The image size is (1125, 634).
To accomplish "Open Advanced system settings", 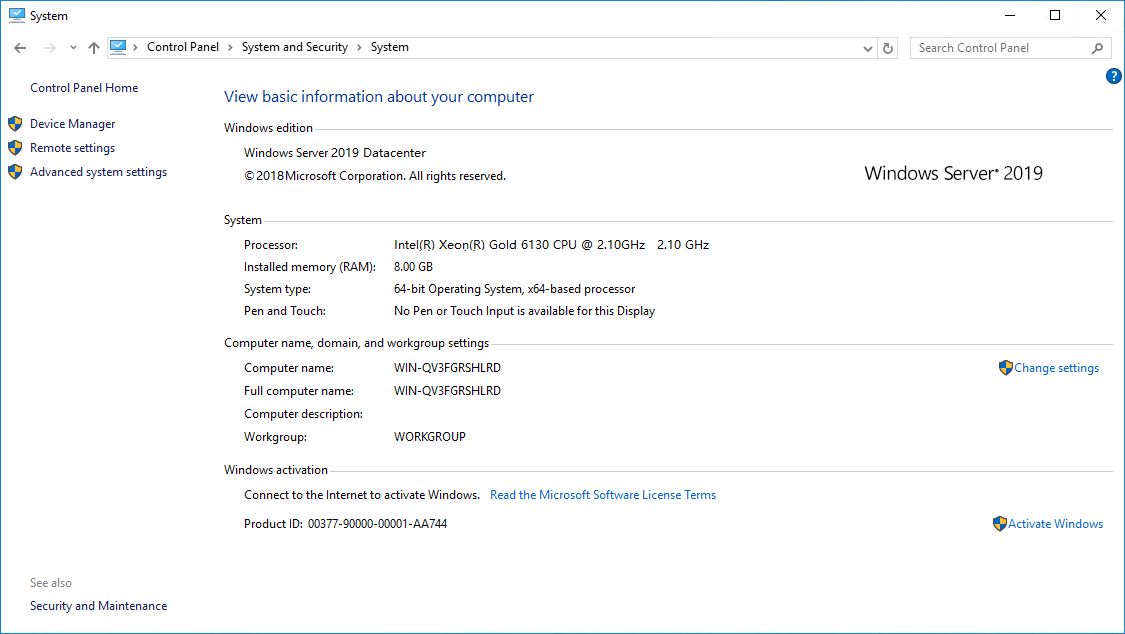I will [98, 172].
